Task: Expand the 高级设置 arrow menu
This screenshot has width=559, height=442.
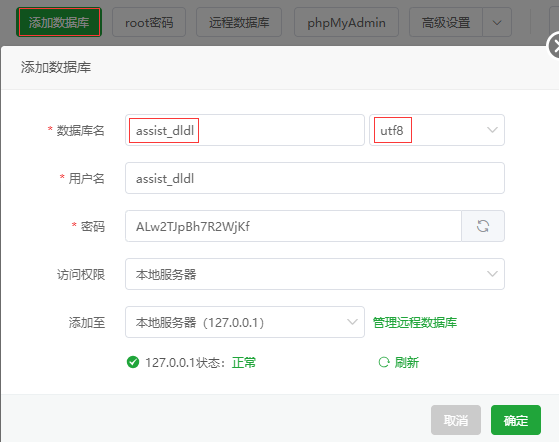Action: pyautogui.click(x=497, y=23)
